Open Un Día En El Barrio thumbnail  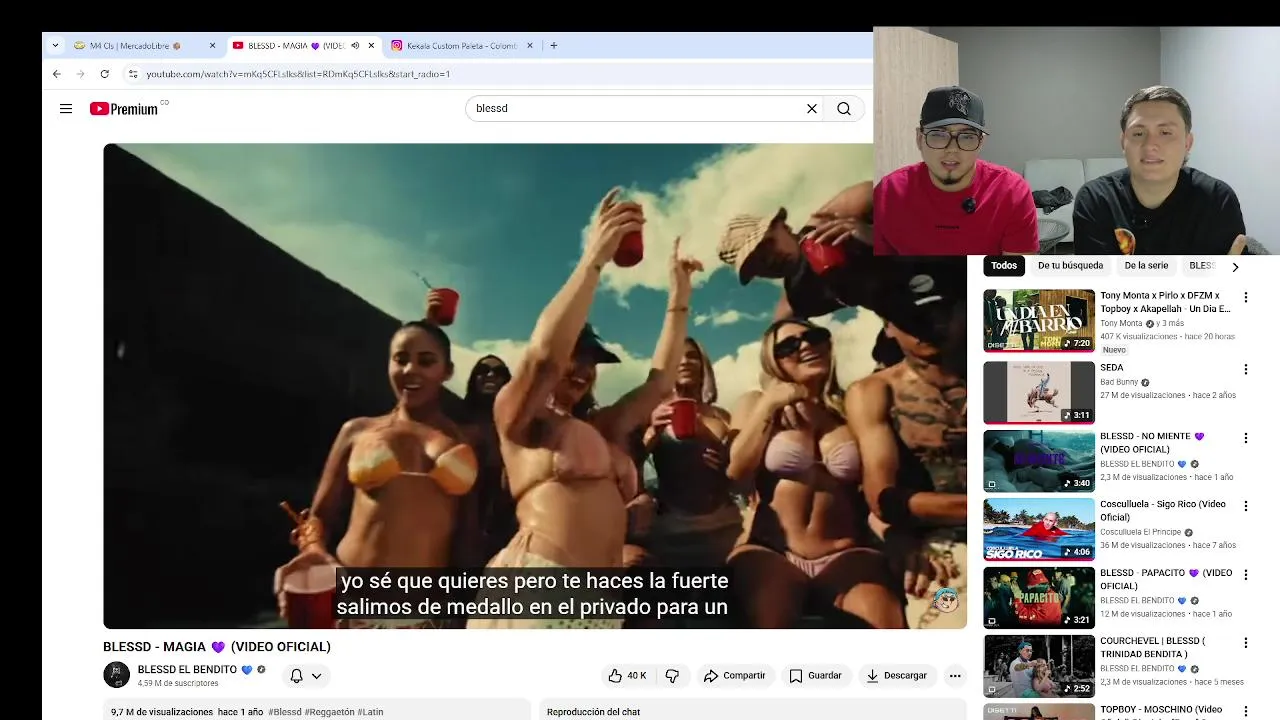(1039, 321)
